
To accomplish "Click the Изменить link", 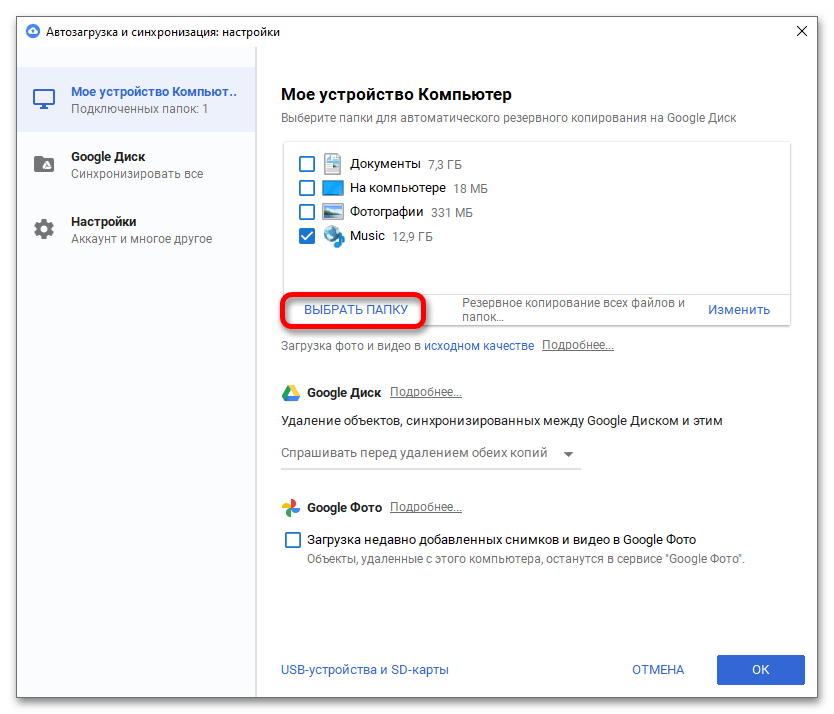I will 739,310.
